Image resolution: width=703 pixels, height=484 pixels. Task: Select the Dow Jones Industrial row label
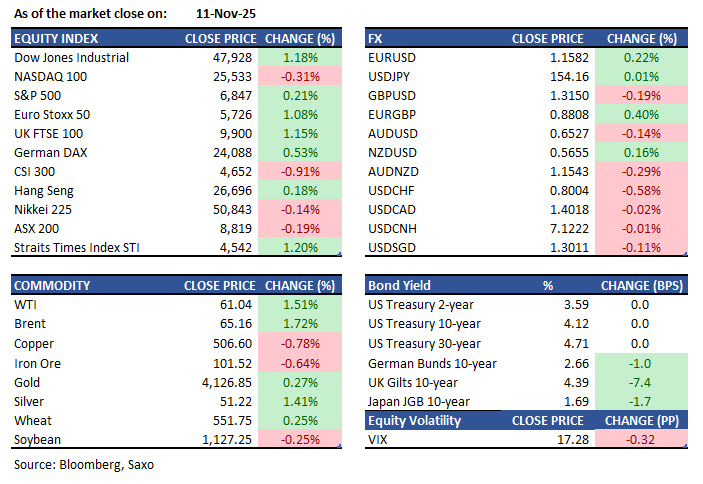71,58
